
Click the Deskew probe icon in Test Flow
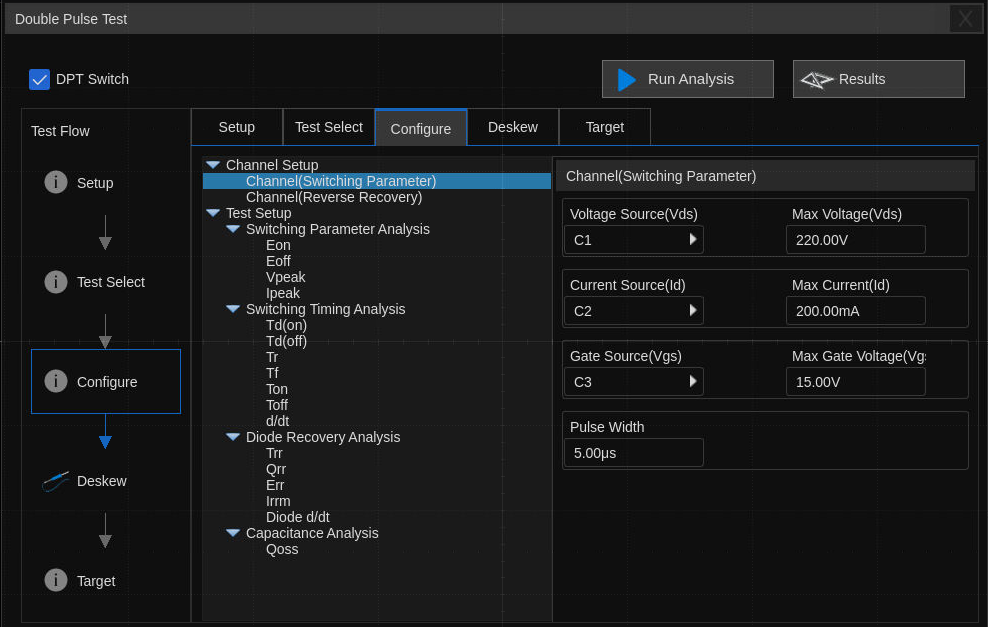(56, 481)
